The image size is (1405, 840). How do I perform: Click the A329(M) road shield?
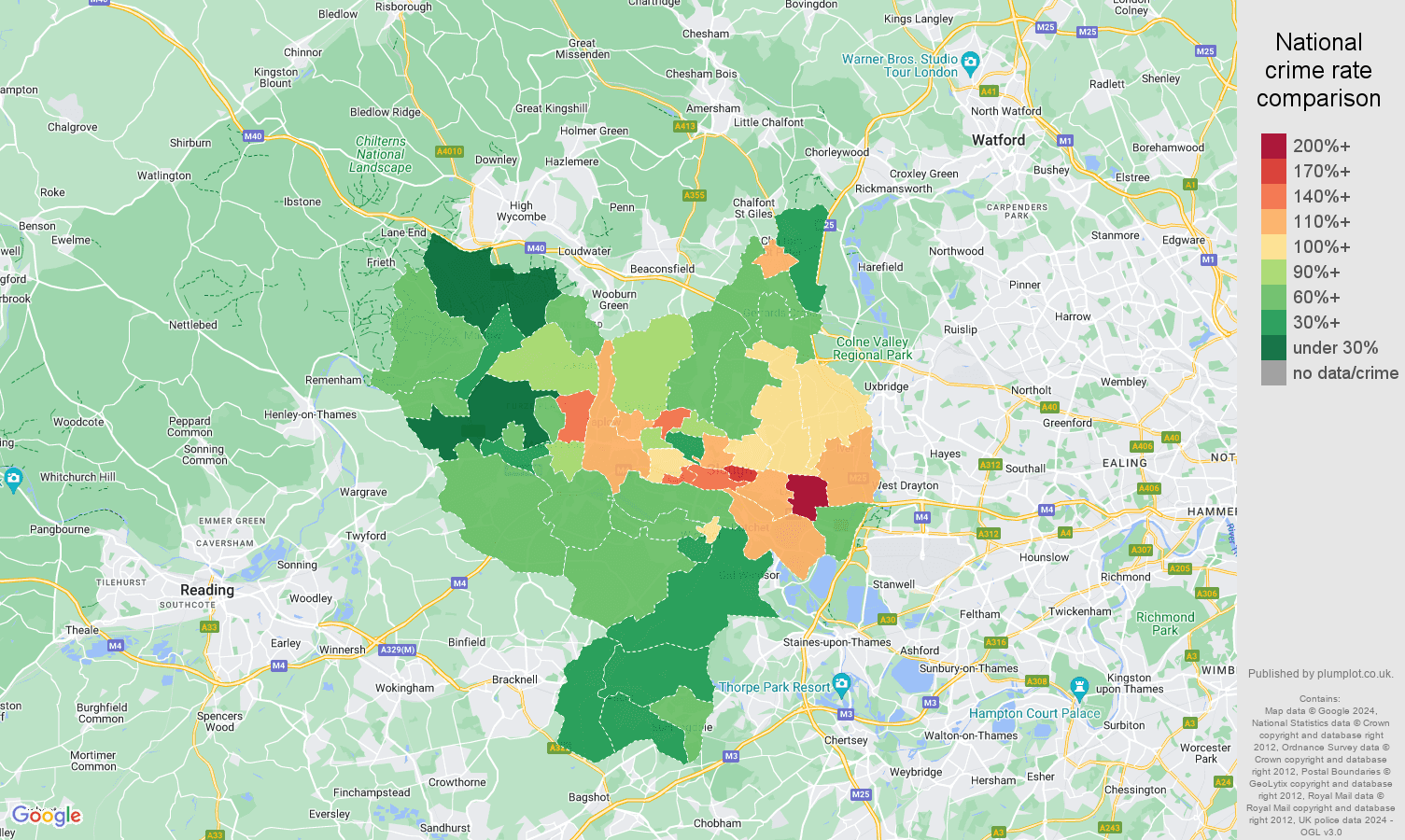[397, 650]
